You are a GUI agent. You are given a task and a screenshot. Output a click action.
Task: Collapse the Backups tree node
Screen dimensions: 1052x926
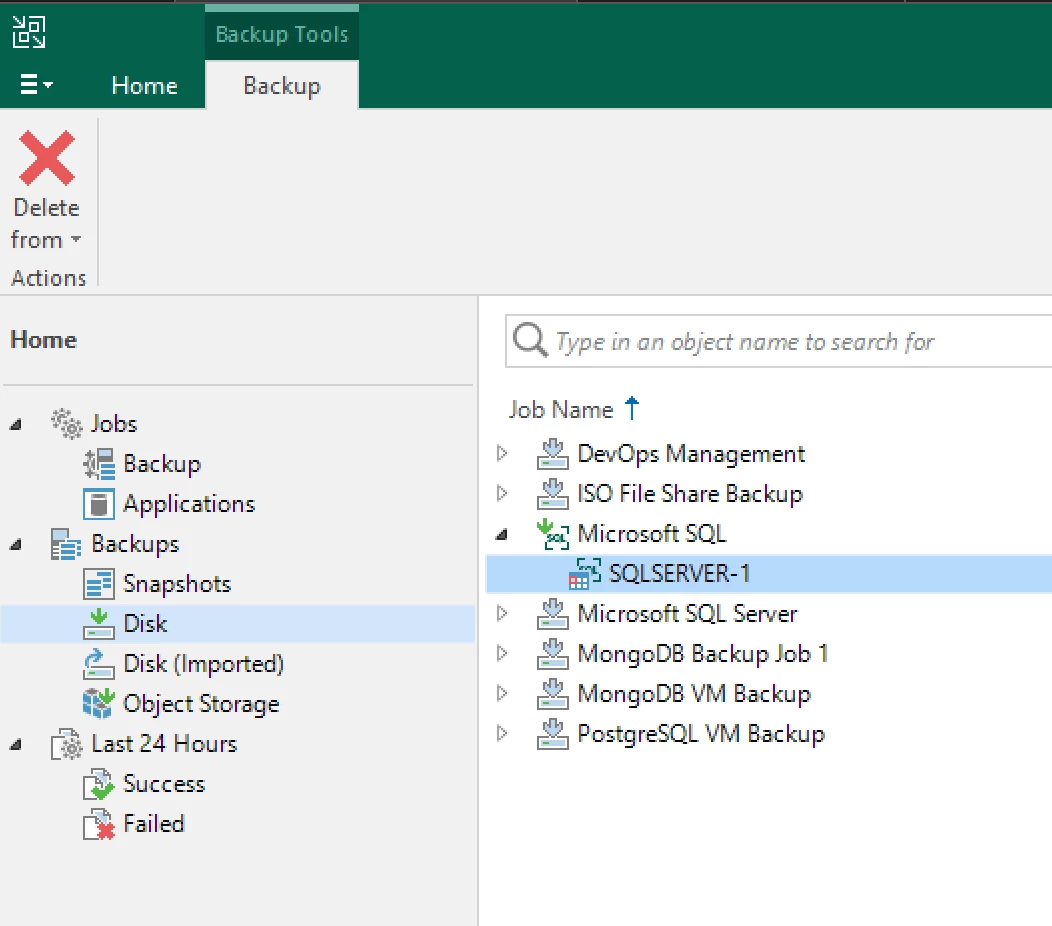coord(15,544)
